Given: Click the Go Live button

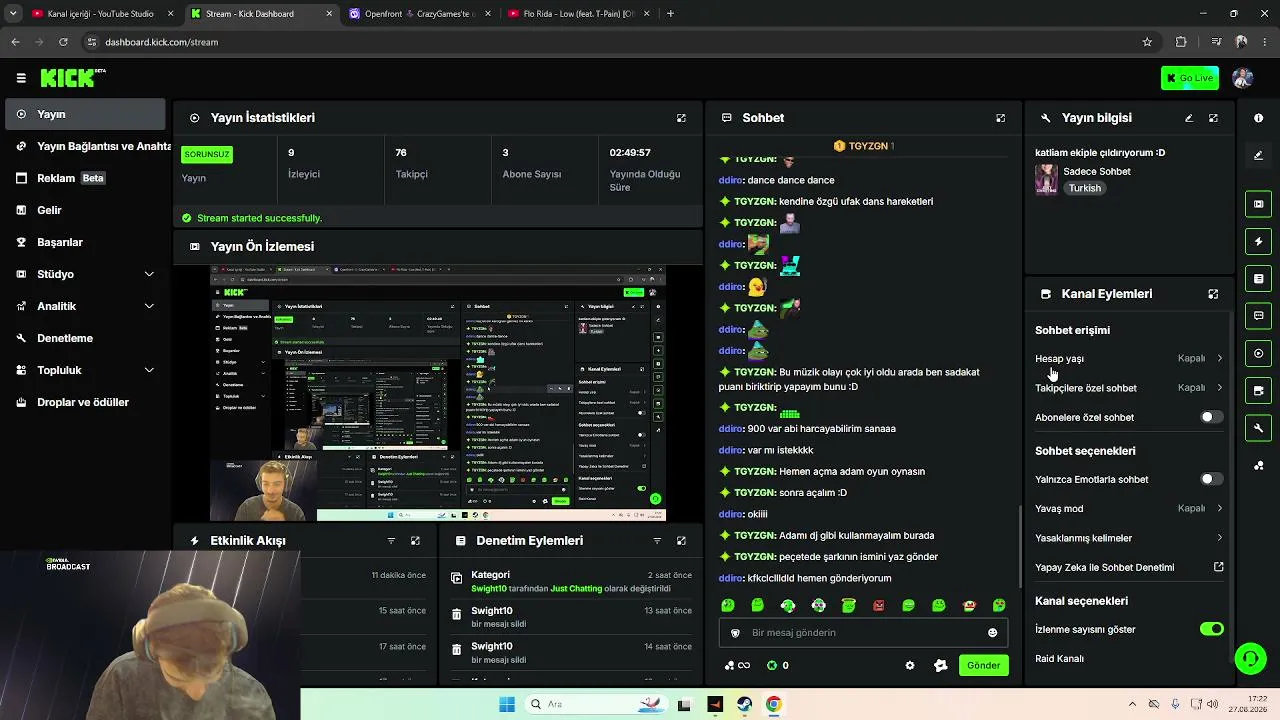Looking at the screenshot, I should tap(1189, 78).
